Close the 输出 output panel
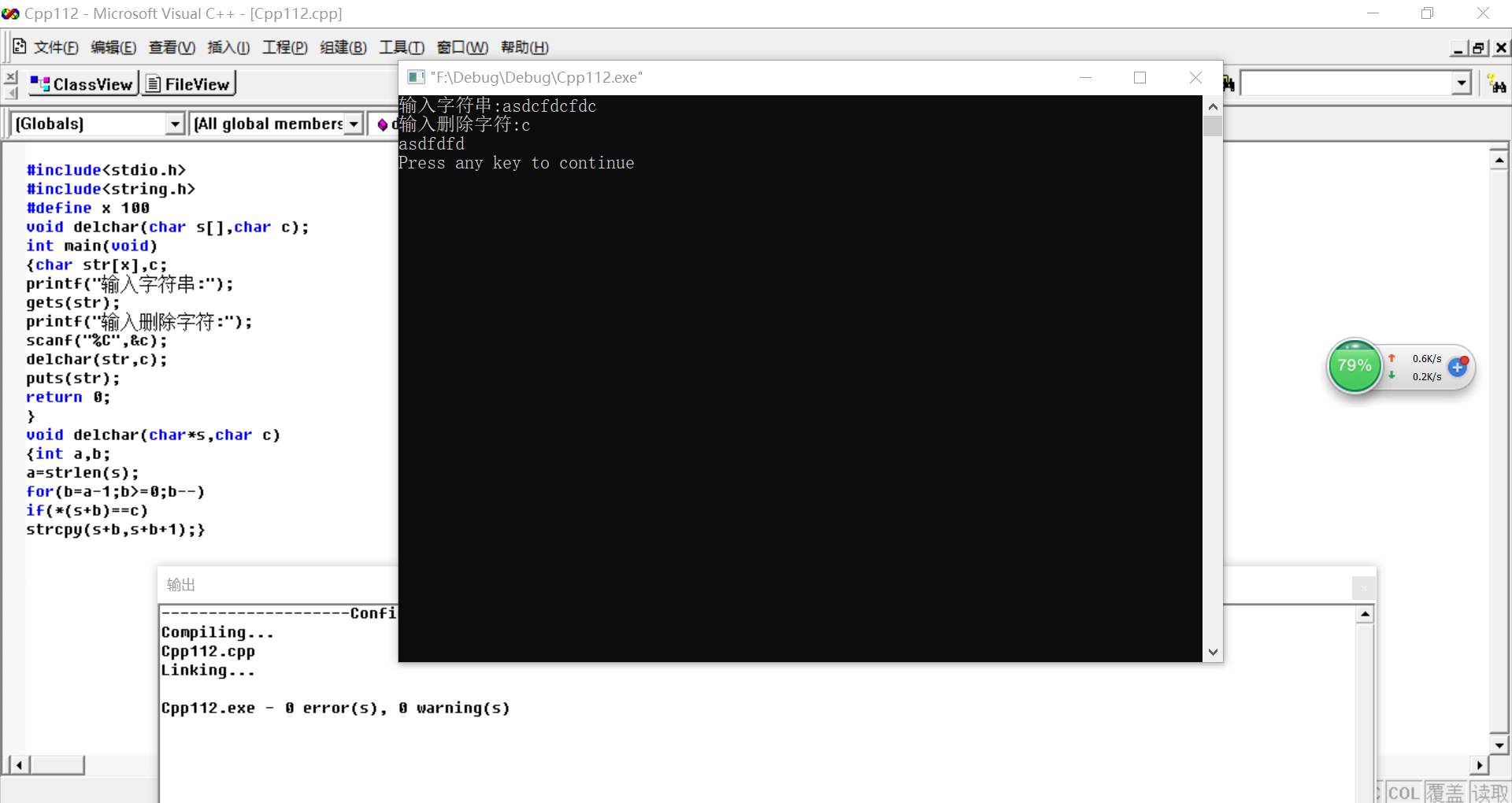This screenshot has height=803, width=1512. [x=1364, y=587]
